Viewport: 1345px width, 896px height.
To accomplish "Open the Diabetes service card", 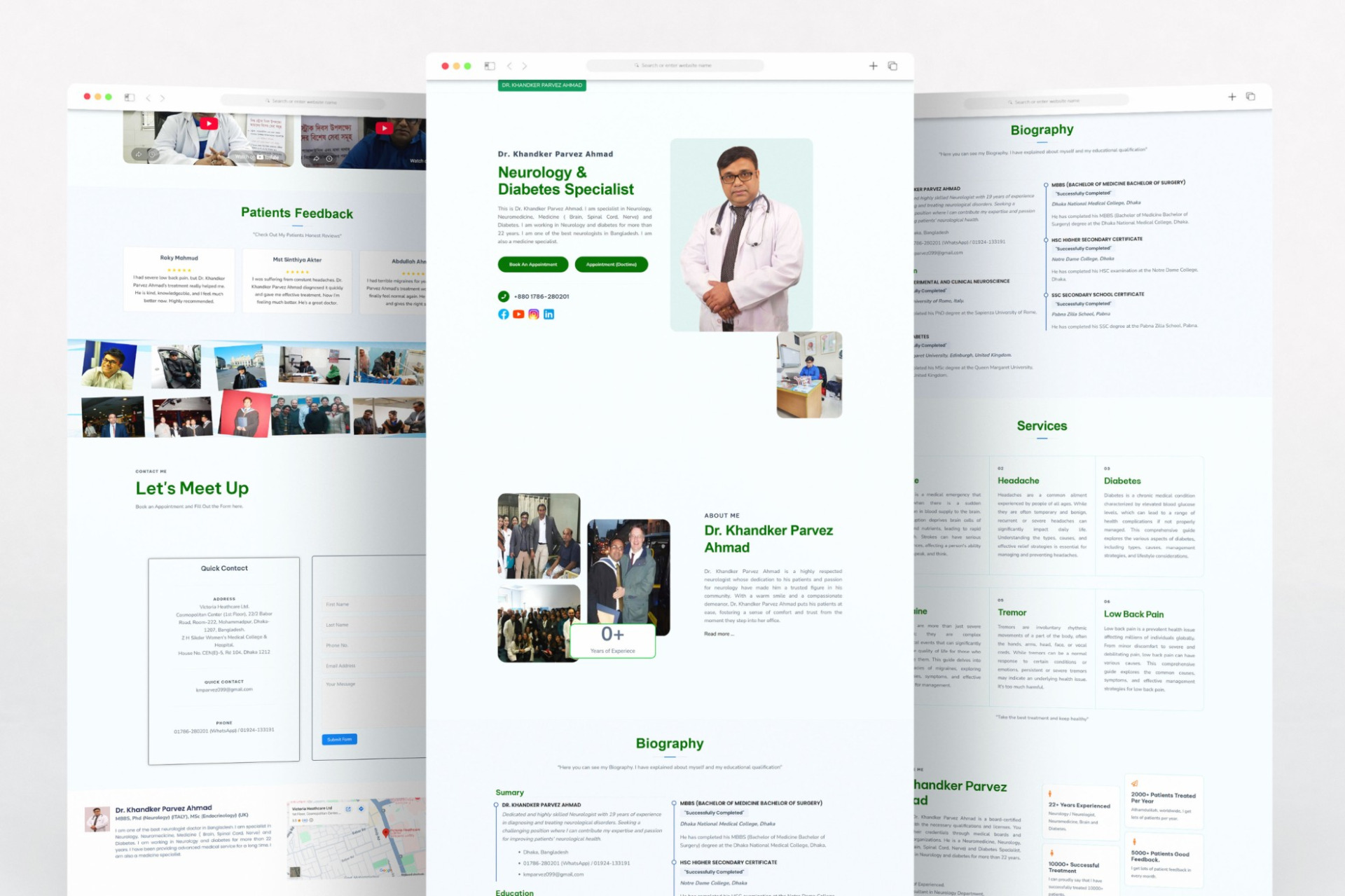I will click(x=1150, y=516).
